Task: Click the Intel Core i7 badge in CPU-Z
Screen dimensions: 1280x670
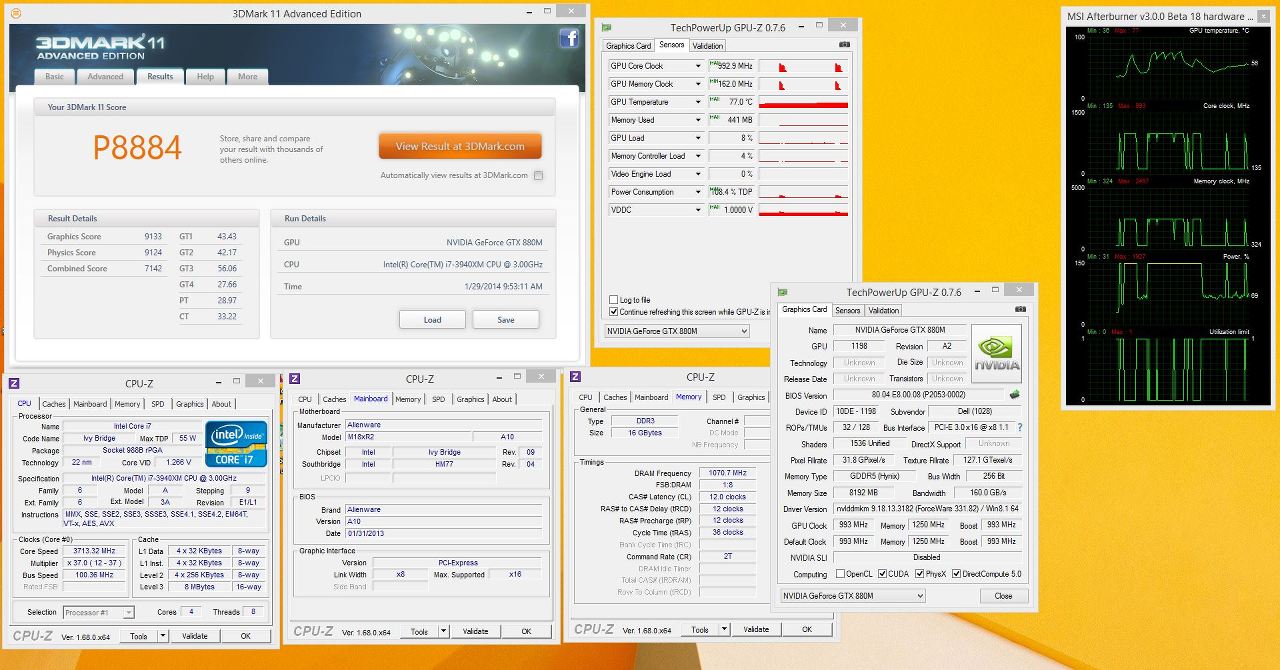Action: point(235,444)
